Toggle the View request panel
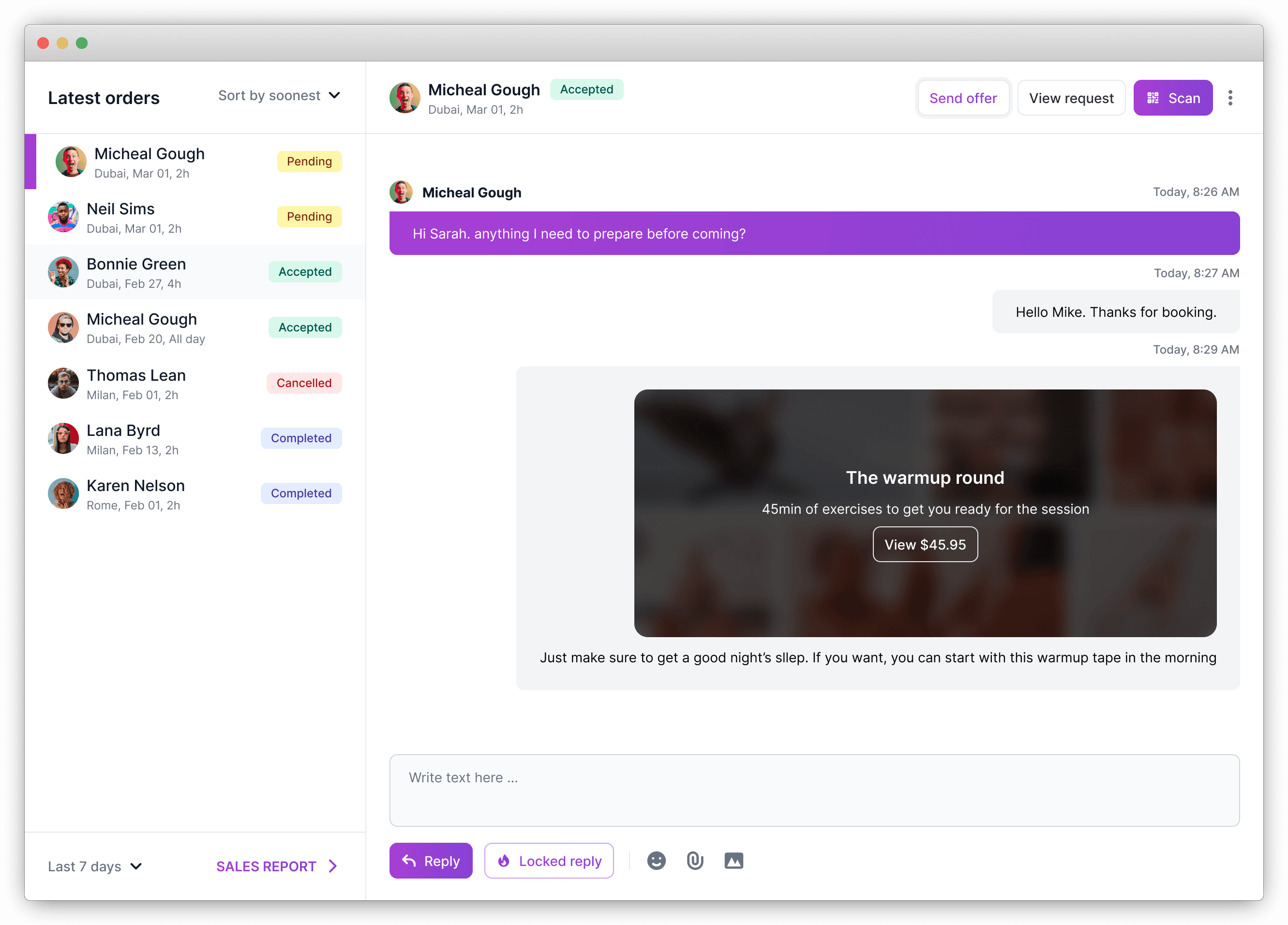The width and height of the screenshot is (1288, 925). (x=1071, y=98)
